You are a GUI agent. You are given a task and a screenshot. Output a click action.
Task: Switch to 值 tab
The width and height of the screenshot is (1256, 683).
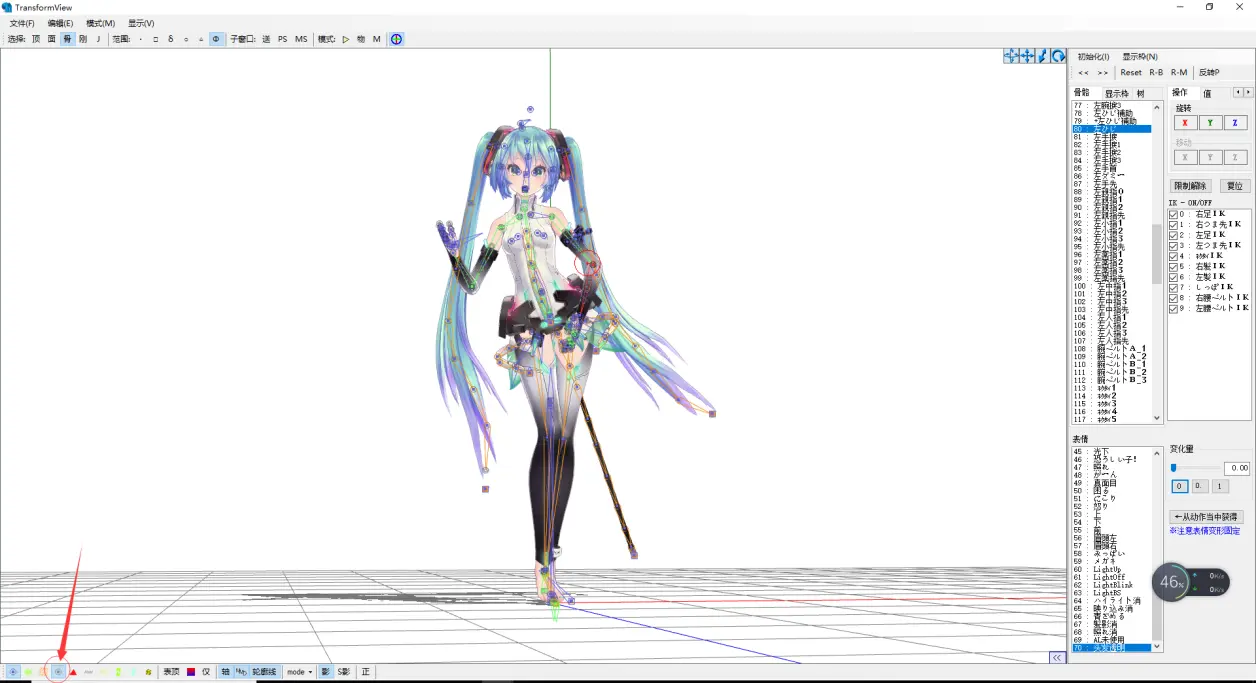coord(1207,93)
